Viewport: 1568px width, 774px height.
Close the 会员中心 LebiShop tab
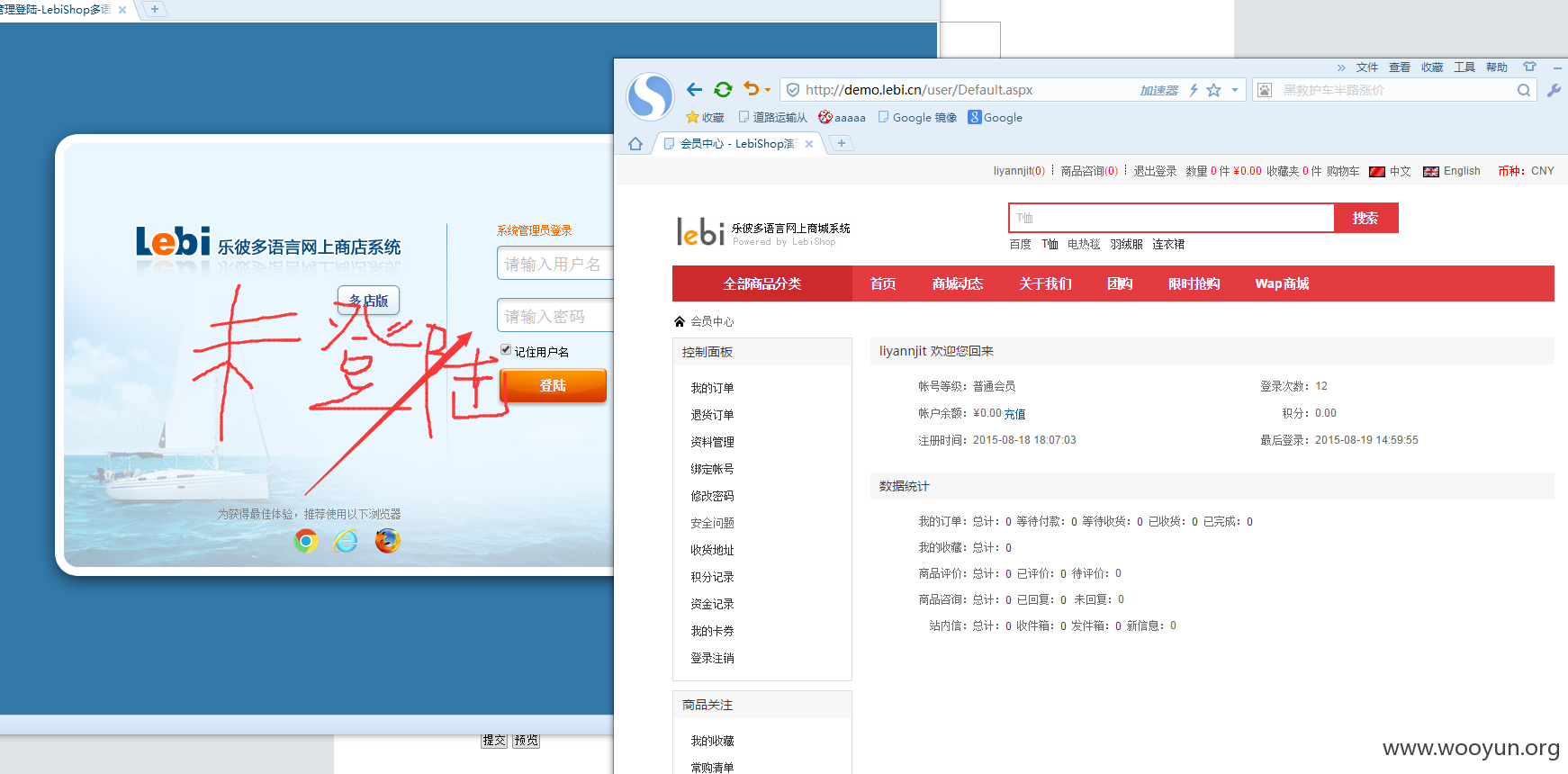click(809, 144)
